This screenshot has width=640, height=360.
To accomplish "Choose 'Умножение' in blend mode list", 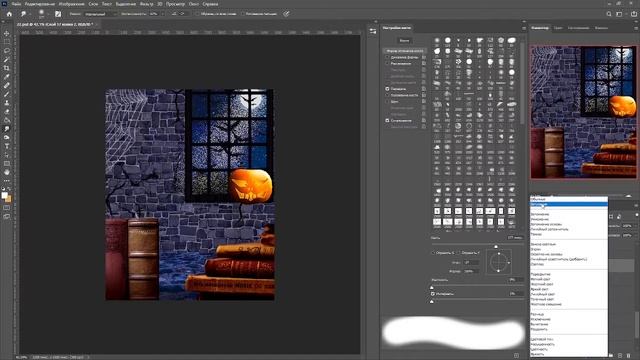I will coord(568,219).
